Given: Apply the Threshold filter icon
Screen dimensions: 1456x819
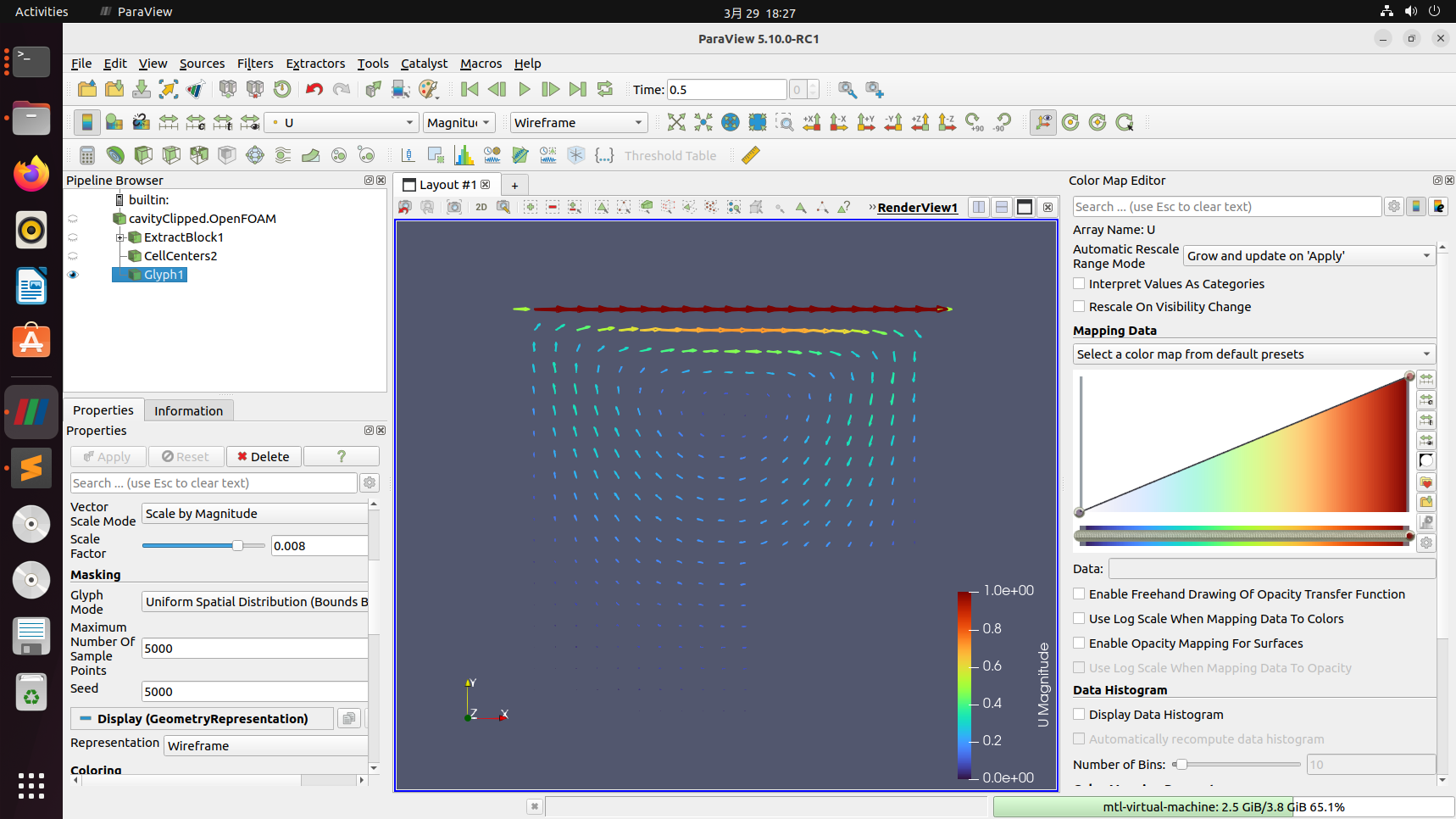Looking at the screenshot, I should click(199, 155).
